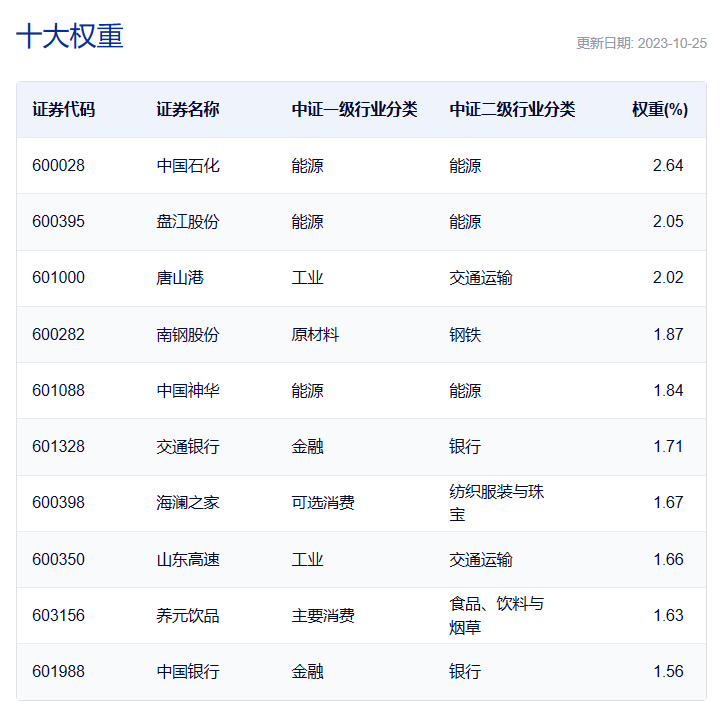The height and width of the screenshot is (710, 725).
Task: Click the 权重(%) column header
Action: [x=660, y=110]
